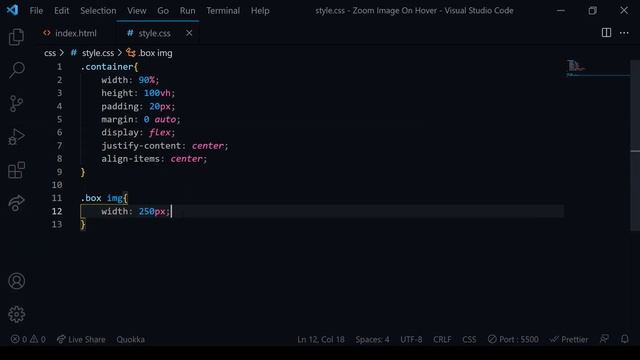
Task: Click the style.css breadcrumb
Action: (98, 53)
